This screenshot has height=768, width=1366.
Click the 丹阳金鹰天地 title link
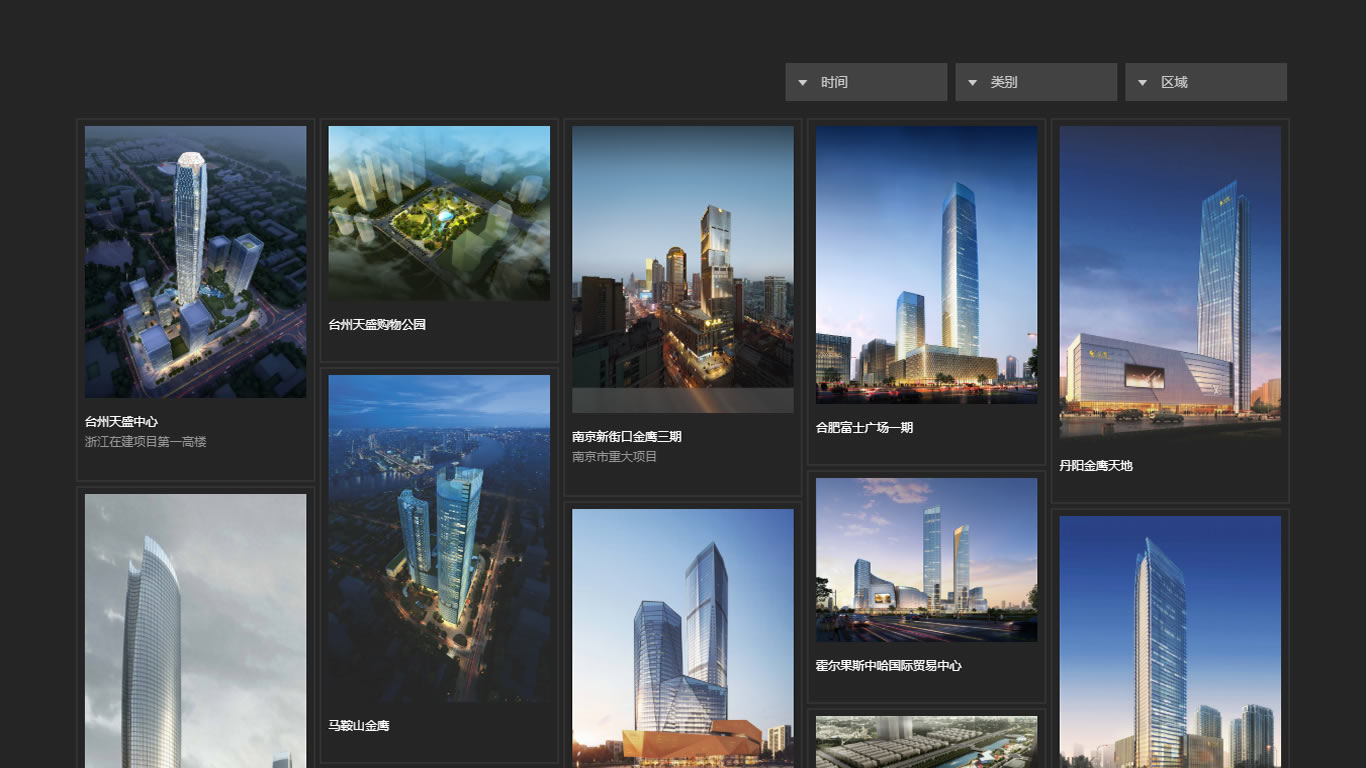click(x=1096, y=466)
